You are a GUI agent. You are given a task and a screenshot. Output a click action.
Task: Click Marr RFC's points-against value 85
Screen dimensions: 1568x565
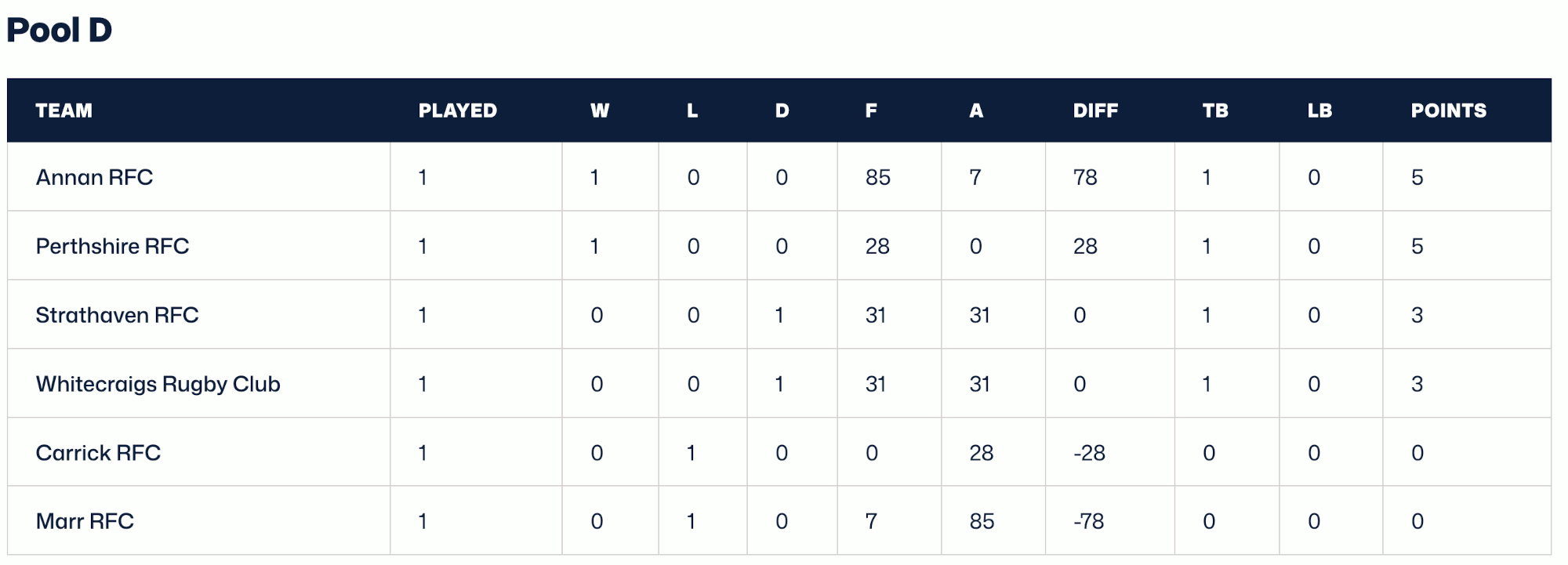click(x=982, y=521)
